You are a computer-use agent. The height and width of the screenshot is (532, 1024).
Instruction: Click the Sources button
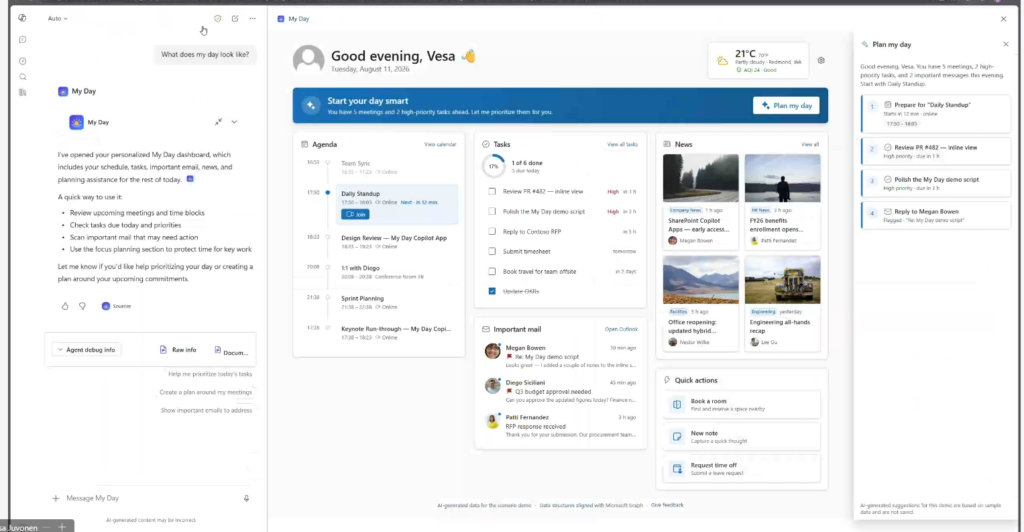[x=116, y=305]
